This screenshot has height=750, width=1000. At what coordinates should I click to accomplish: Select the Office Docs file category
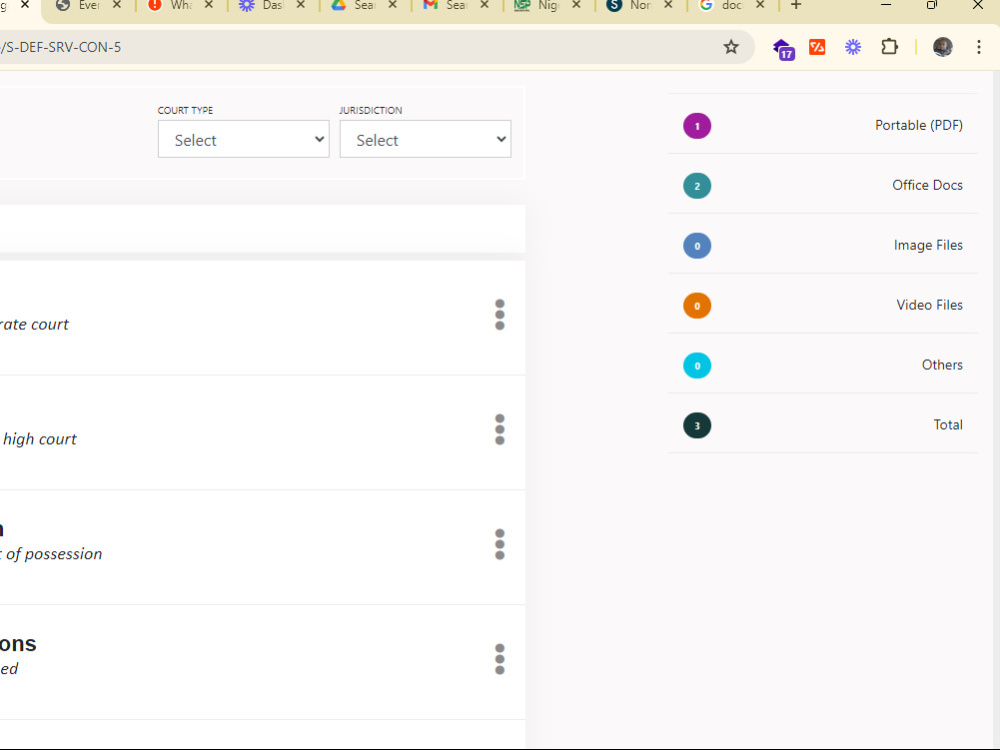(x=823, y=185)
